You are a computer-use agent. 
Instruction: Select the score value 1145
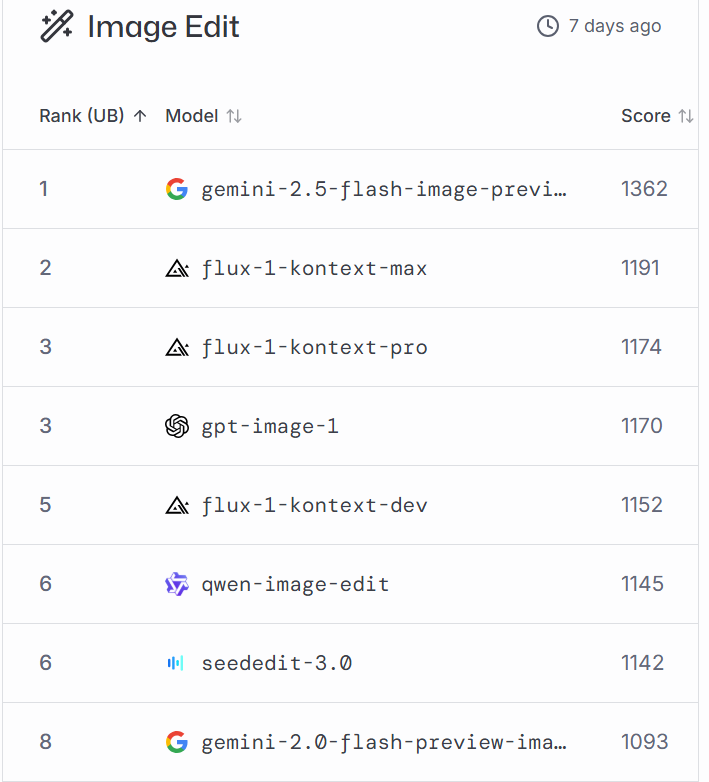(x=642, y=584)
